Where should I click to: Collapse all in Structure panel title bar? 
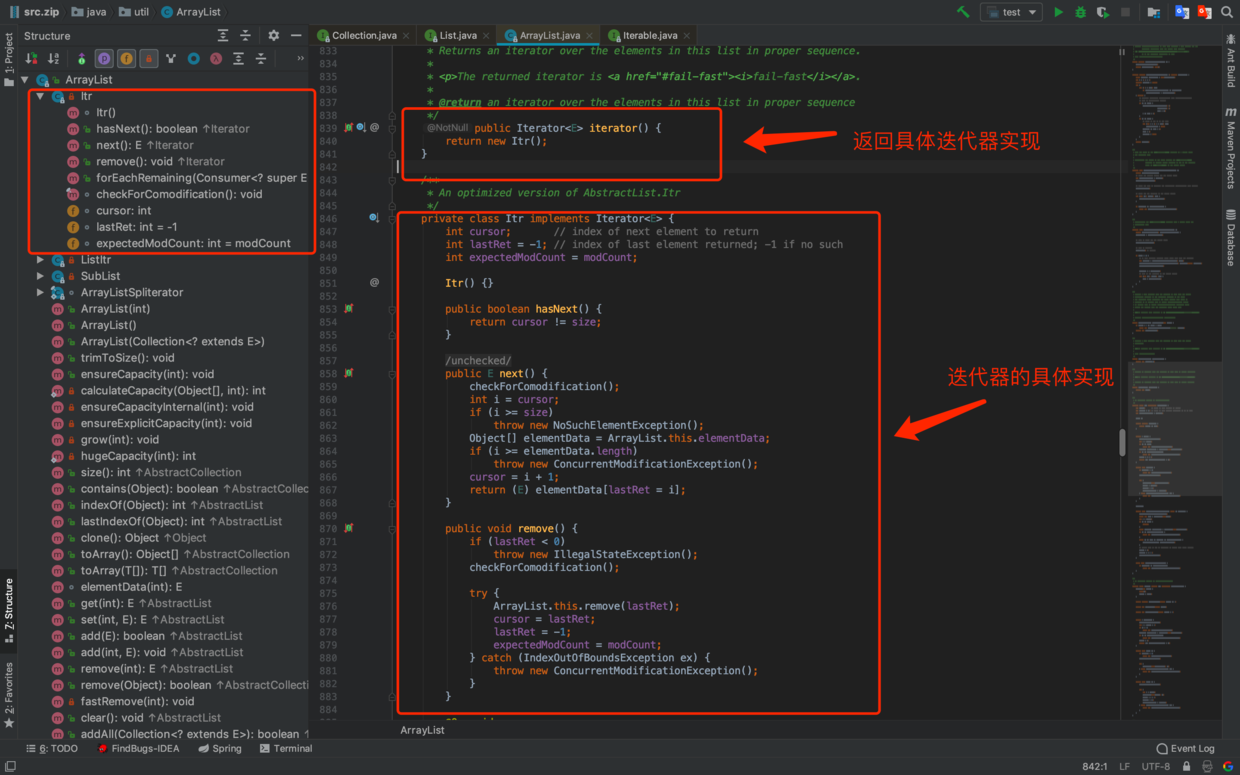245,36
